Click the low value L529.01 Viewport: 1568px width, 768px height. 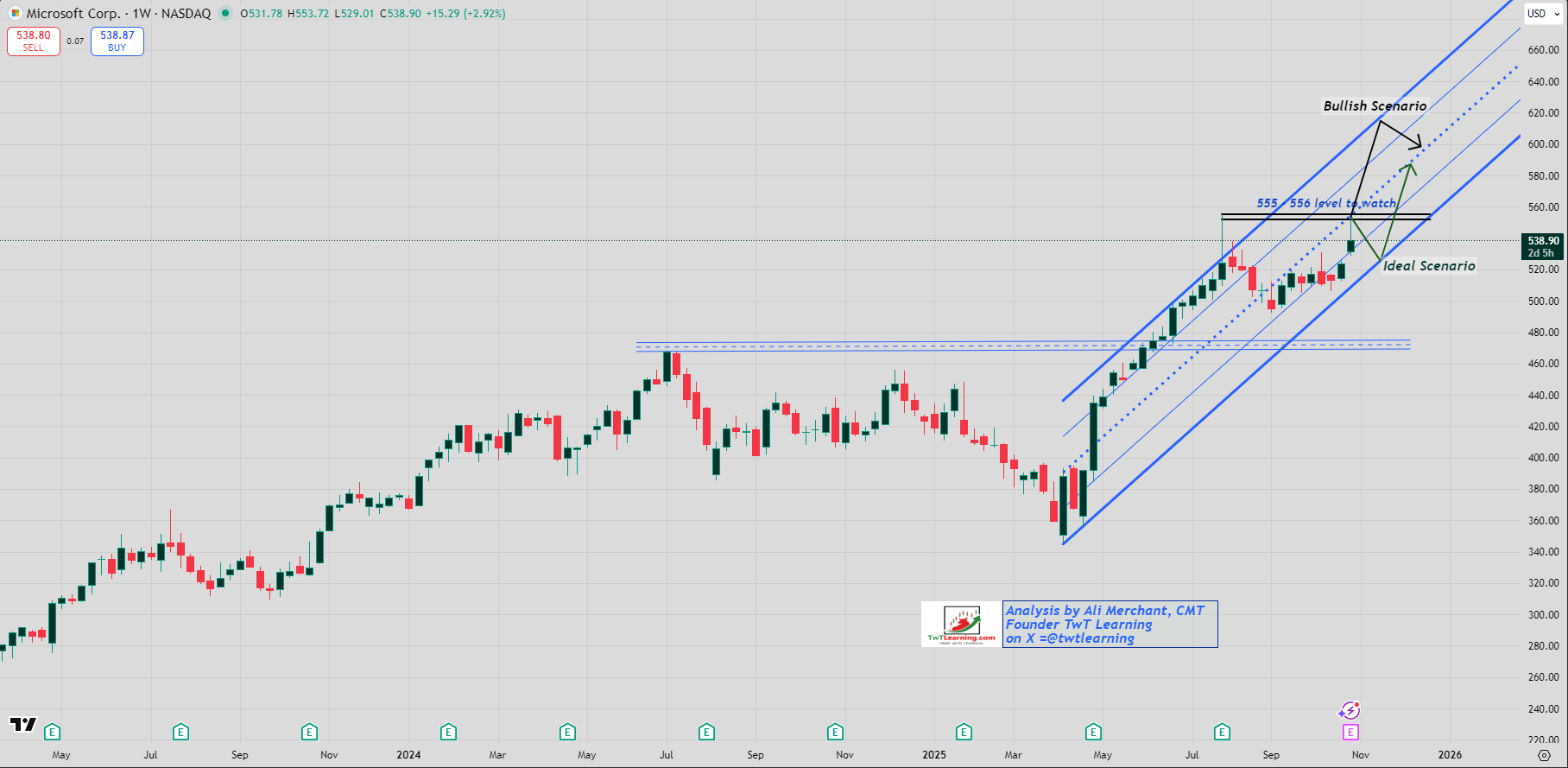click(x=354, y=14)
